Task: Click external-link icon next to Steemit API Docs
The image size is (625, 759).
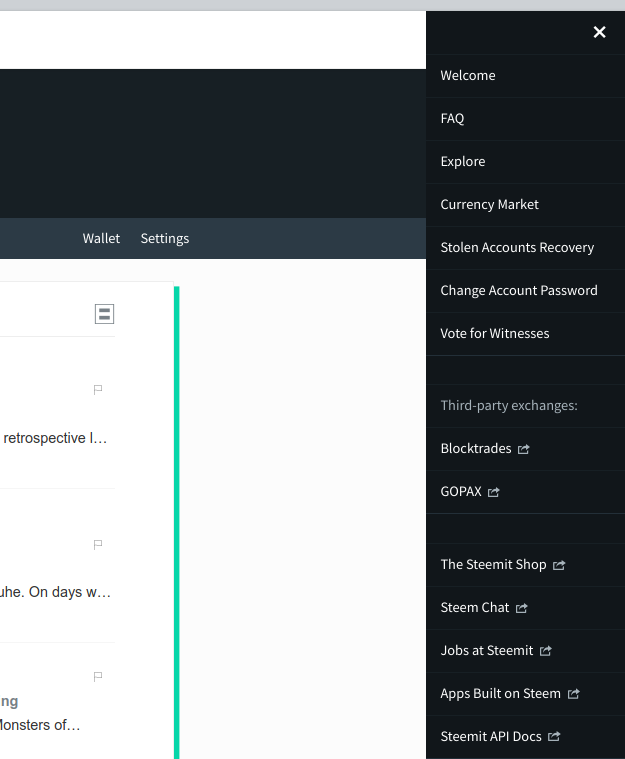Action: [x=554, y=737]
